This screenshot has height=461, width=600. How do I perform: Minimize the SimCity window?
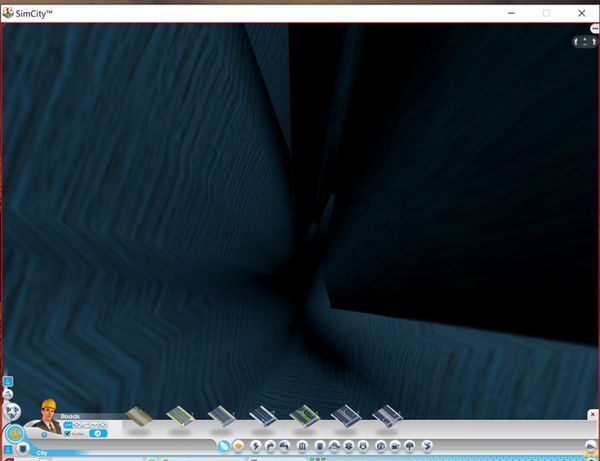(x=511, y=13)
